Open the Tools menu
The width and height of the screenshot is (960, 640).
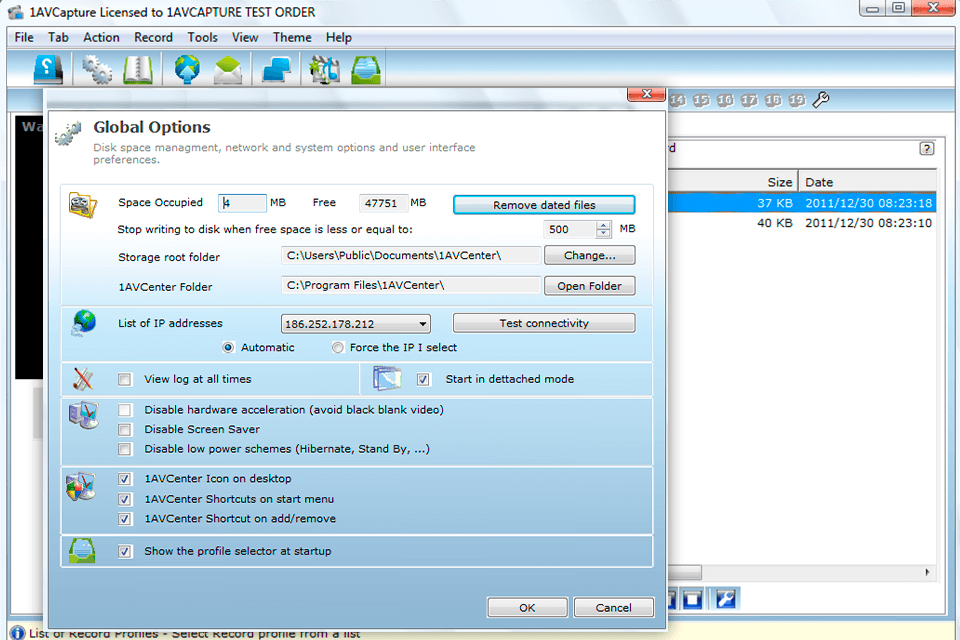point(203,37)
